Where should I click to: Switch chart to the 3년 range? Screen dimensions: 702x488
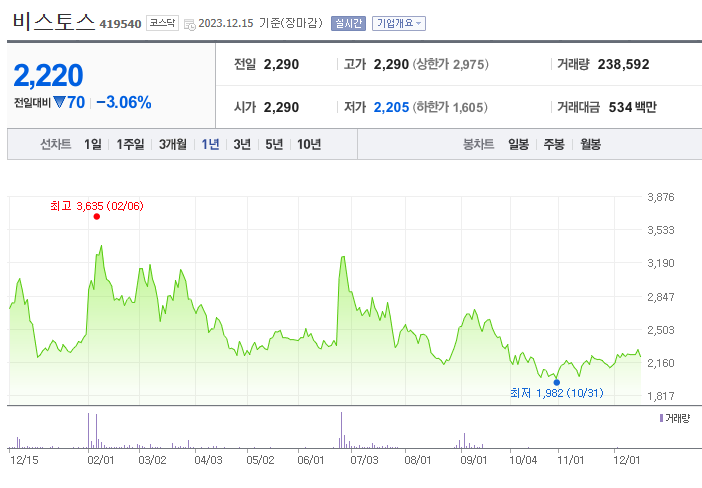click(242, 144)
